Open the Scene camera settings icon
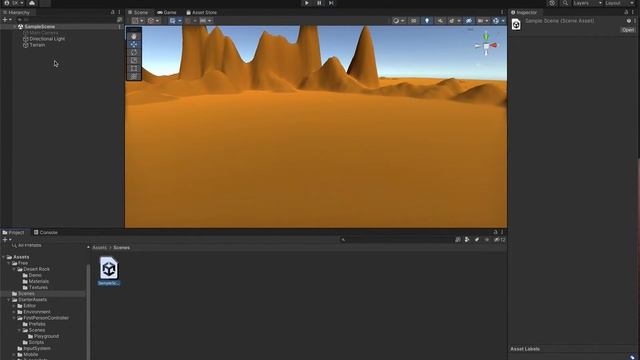This screenshot has height=360, width=640. pyautogui.click(x=480, y=20)
